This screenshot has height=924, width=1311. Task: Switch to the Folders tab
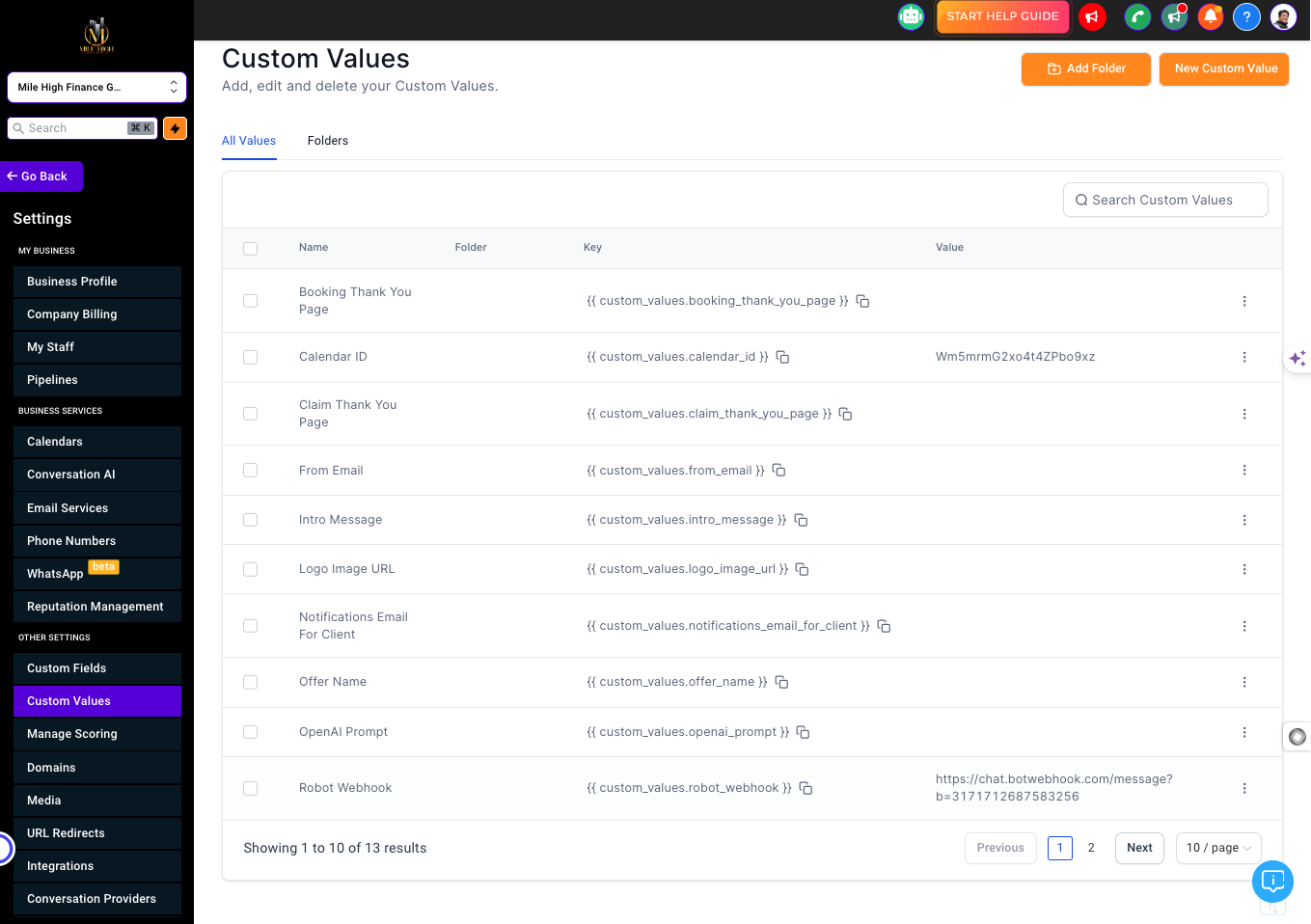(328, 141)
